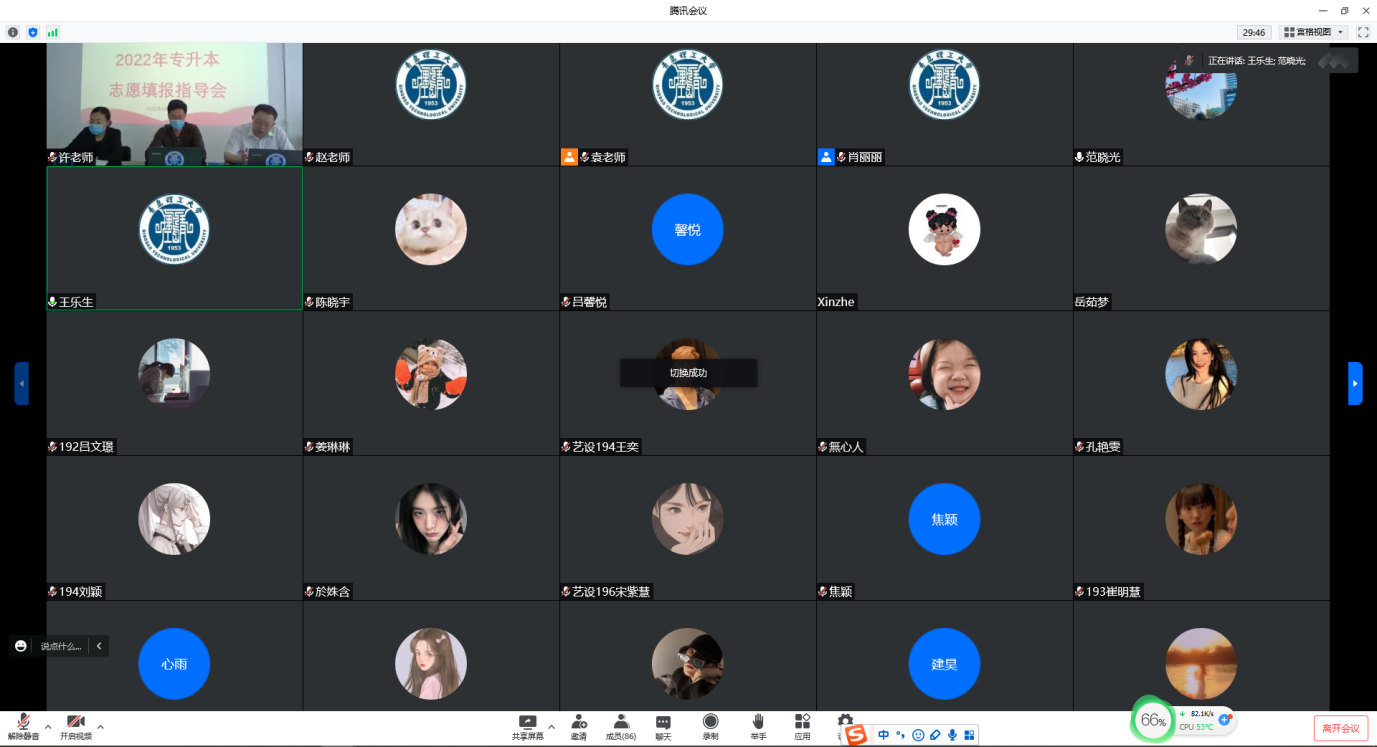This screenshot has width=1377, height=747.
Task: Expand audio options arrow beside 解除静音
Action: (48, 726)
